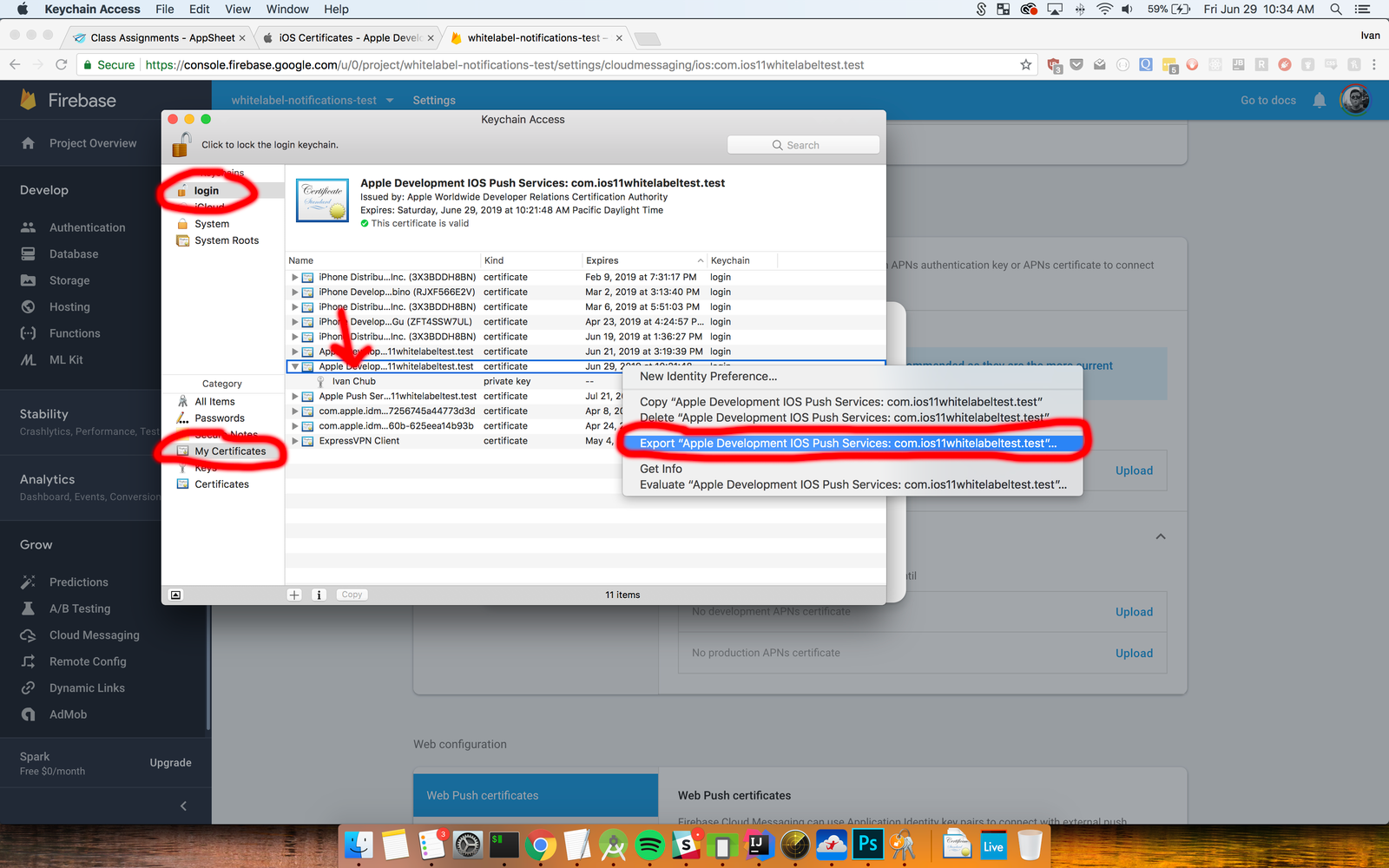Sort by the Expires column header
The width and height of the screenshot is (1389, 868).
click(x=644, y=260)
